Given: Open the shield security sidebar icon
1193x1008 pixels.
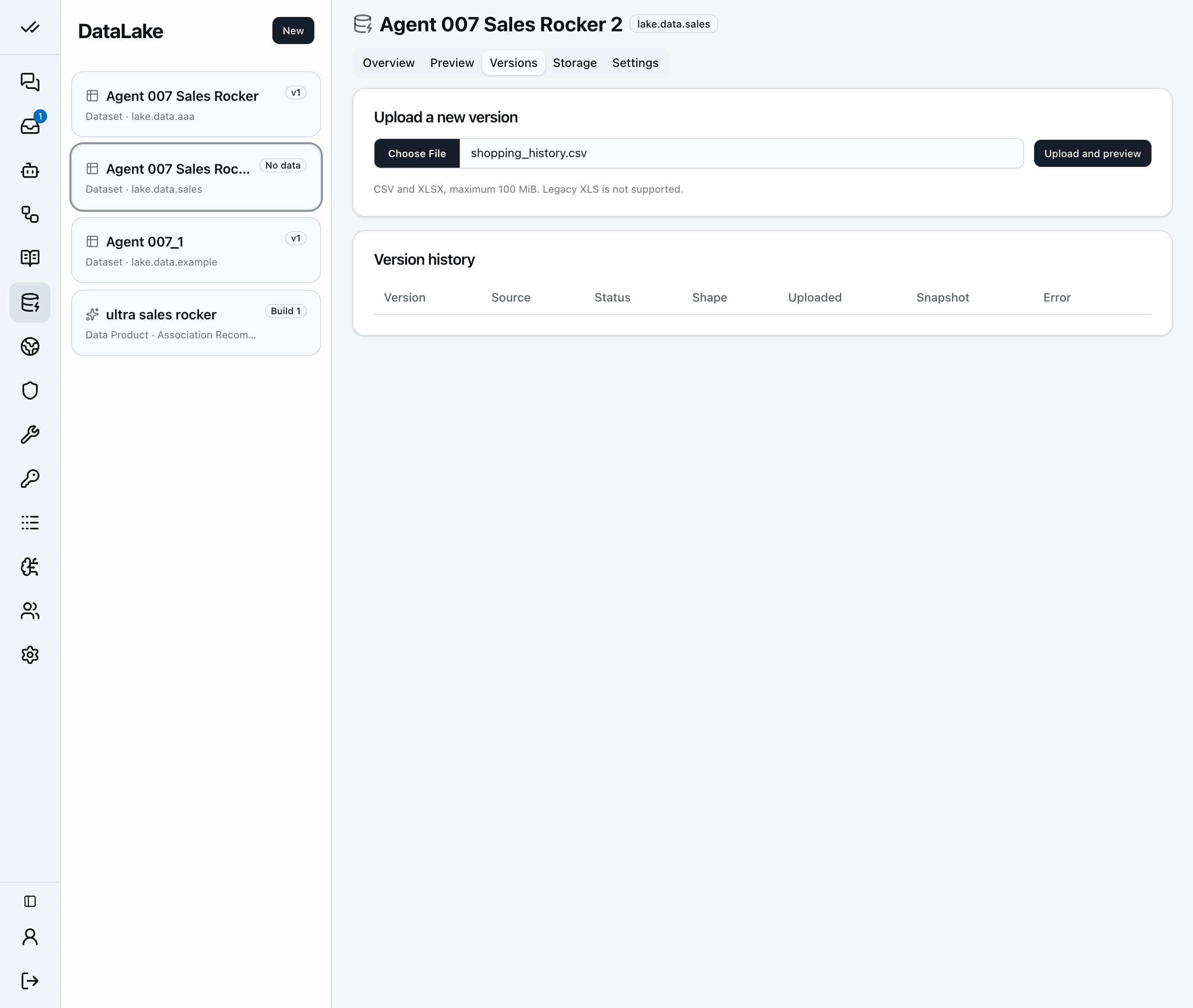Looking at the screenshot, I should click(30, 390).
